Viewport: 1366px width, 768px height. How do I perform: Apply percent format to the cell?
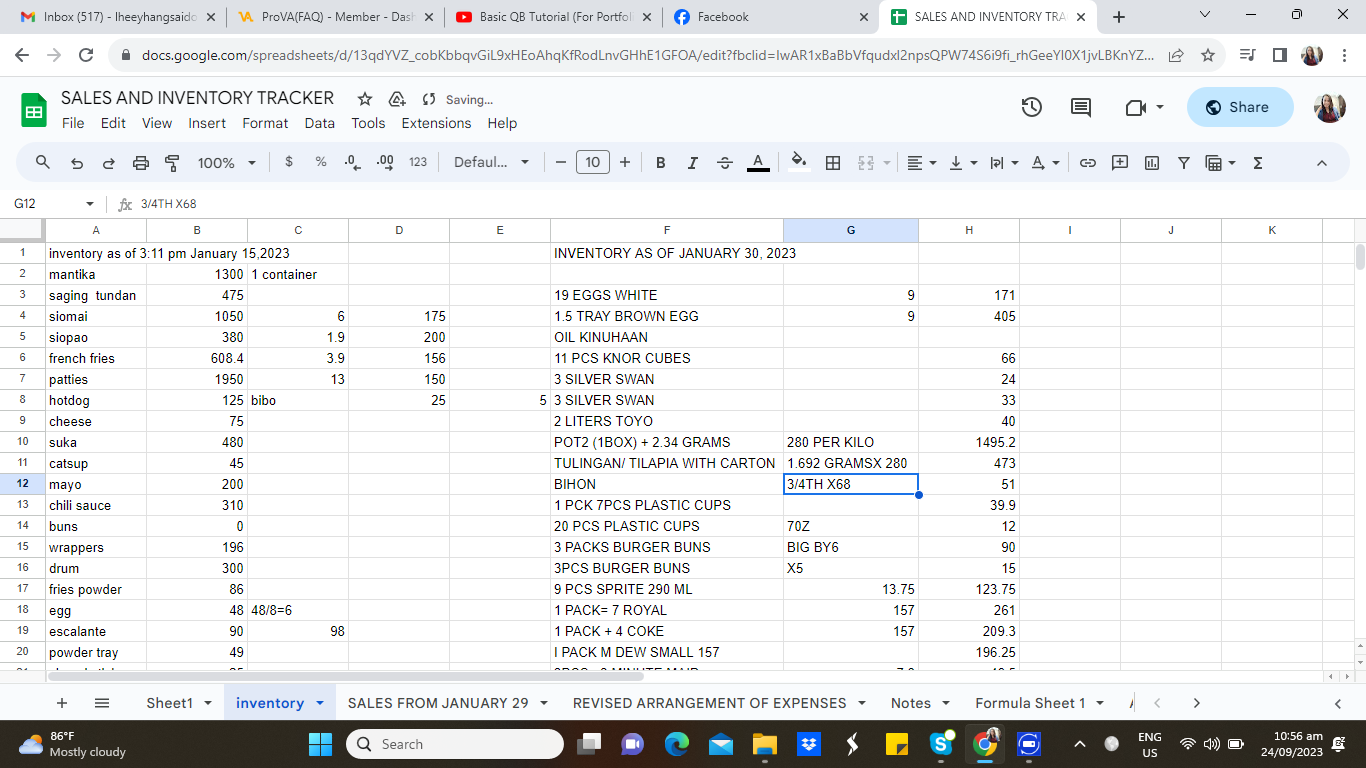pyautogui.click(x=321, y=162)
